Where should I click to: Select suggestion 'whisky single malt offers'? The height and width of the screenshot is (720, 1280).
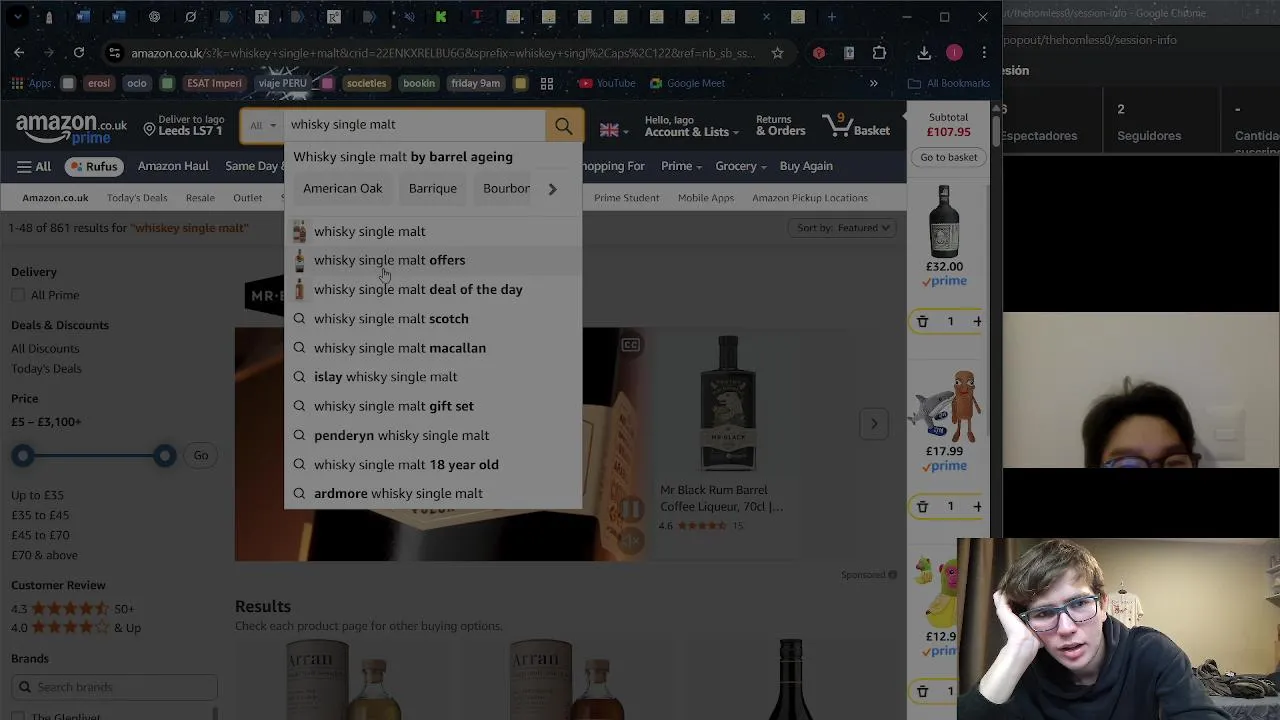[433, 260]
